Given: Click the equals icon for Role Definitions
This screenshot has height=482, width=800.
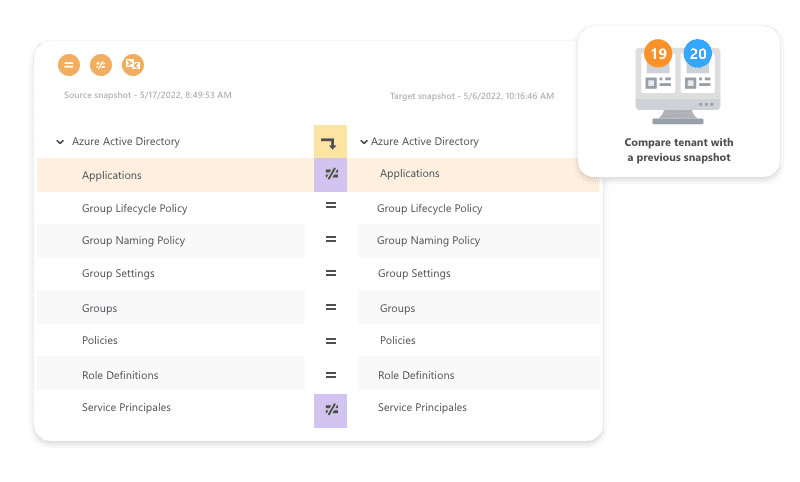Looking at the screenshot, I should pyautogui.click(x=331, y=375).
